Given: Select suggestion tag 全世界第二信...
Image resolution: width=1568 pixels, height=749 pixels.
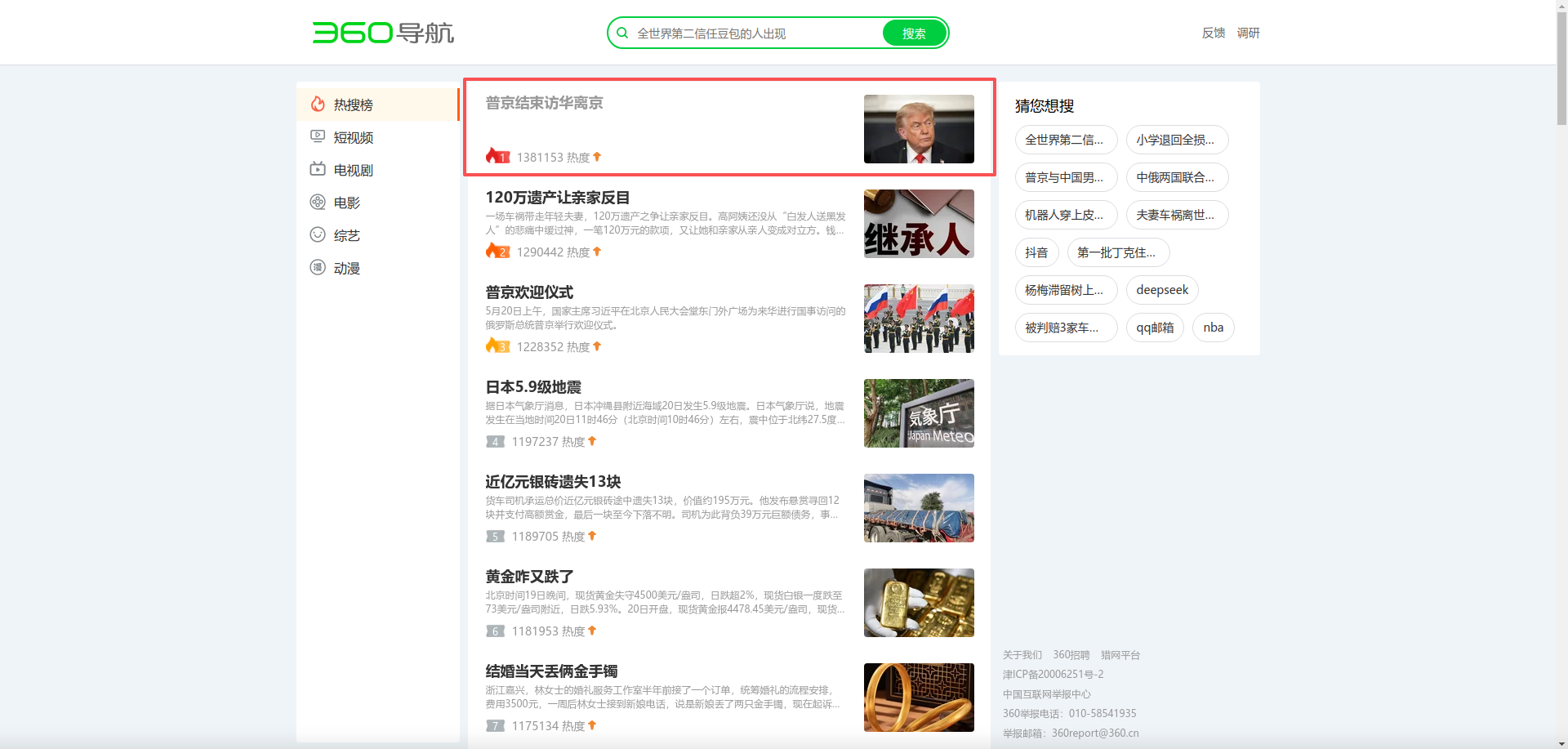Looking at the screenshot, I should (x=1066, y=140).
